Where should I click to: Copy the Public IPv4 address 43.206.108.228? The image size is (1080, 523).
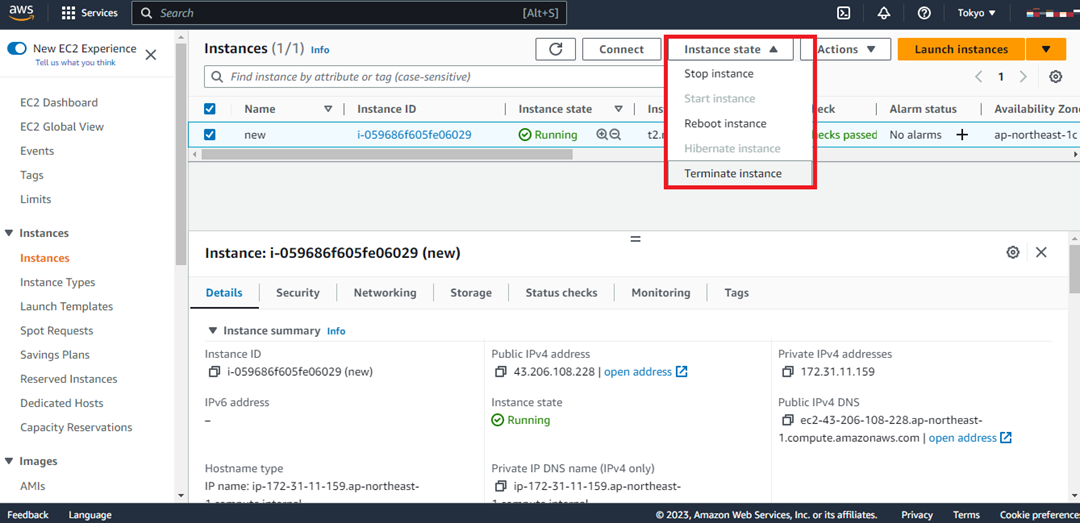pyautogui.click(x=500, y=372)
